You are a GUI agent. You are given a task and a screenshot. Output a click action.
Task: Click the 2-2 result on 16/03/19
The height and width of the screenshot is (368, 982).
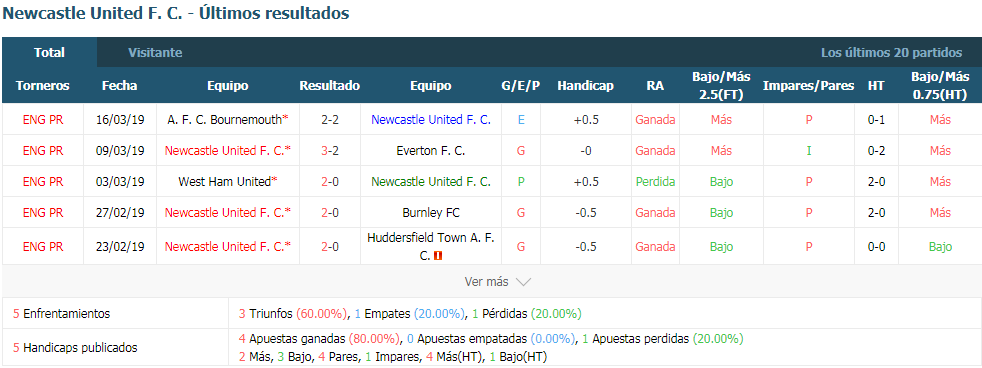pyautogui.click(x=329, y=120)
